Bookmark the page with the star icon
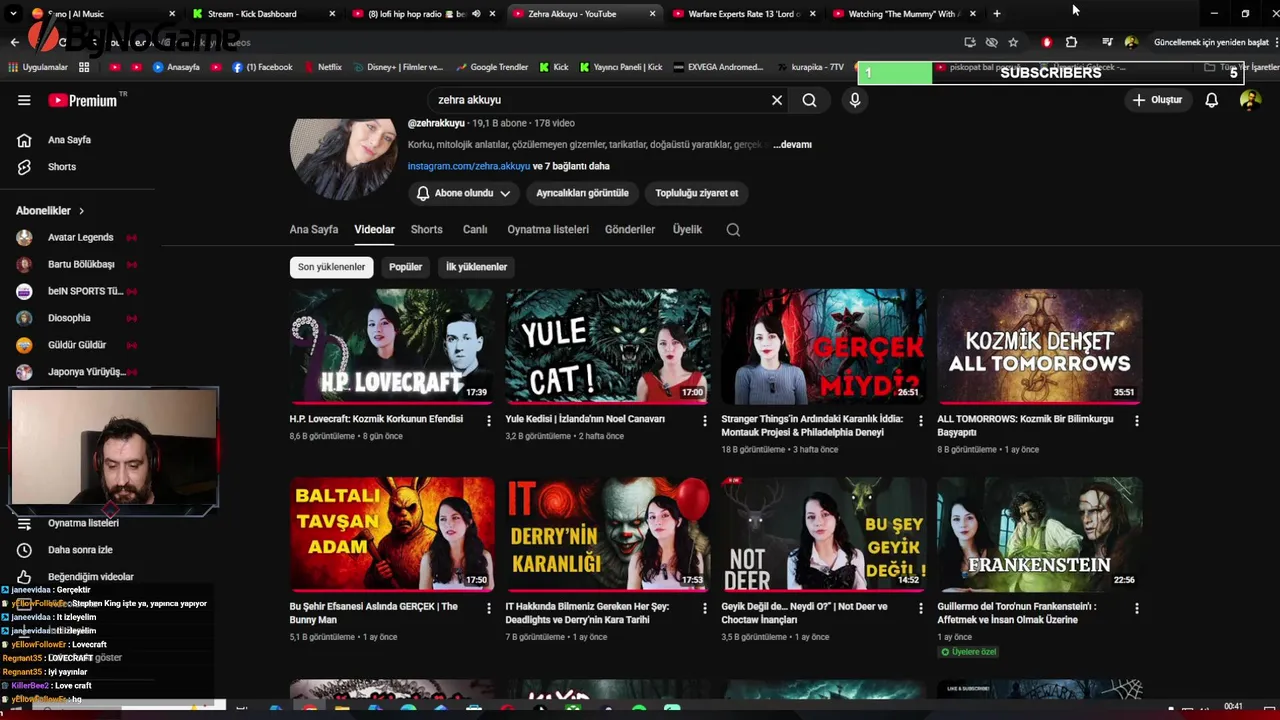1280x720 pixels. (1013, 42)
